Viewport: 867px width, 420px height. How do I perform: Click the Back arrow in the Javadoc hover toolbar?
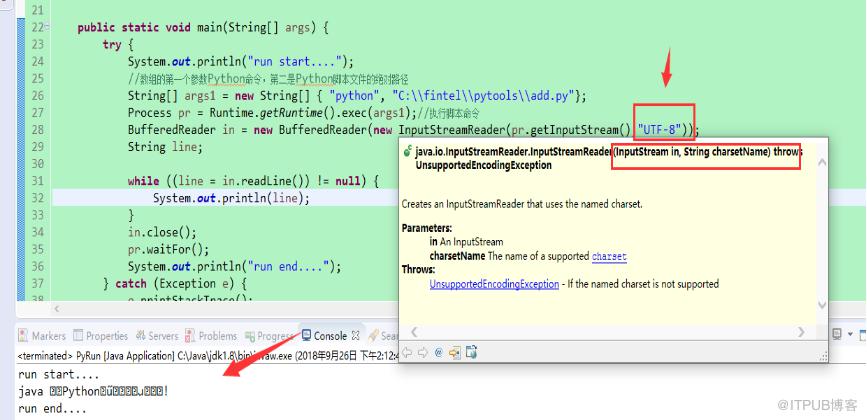pyautogui.click(x=407, y=353)
